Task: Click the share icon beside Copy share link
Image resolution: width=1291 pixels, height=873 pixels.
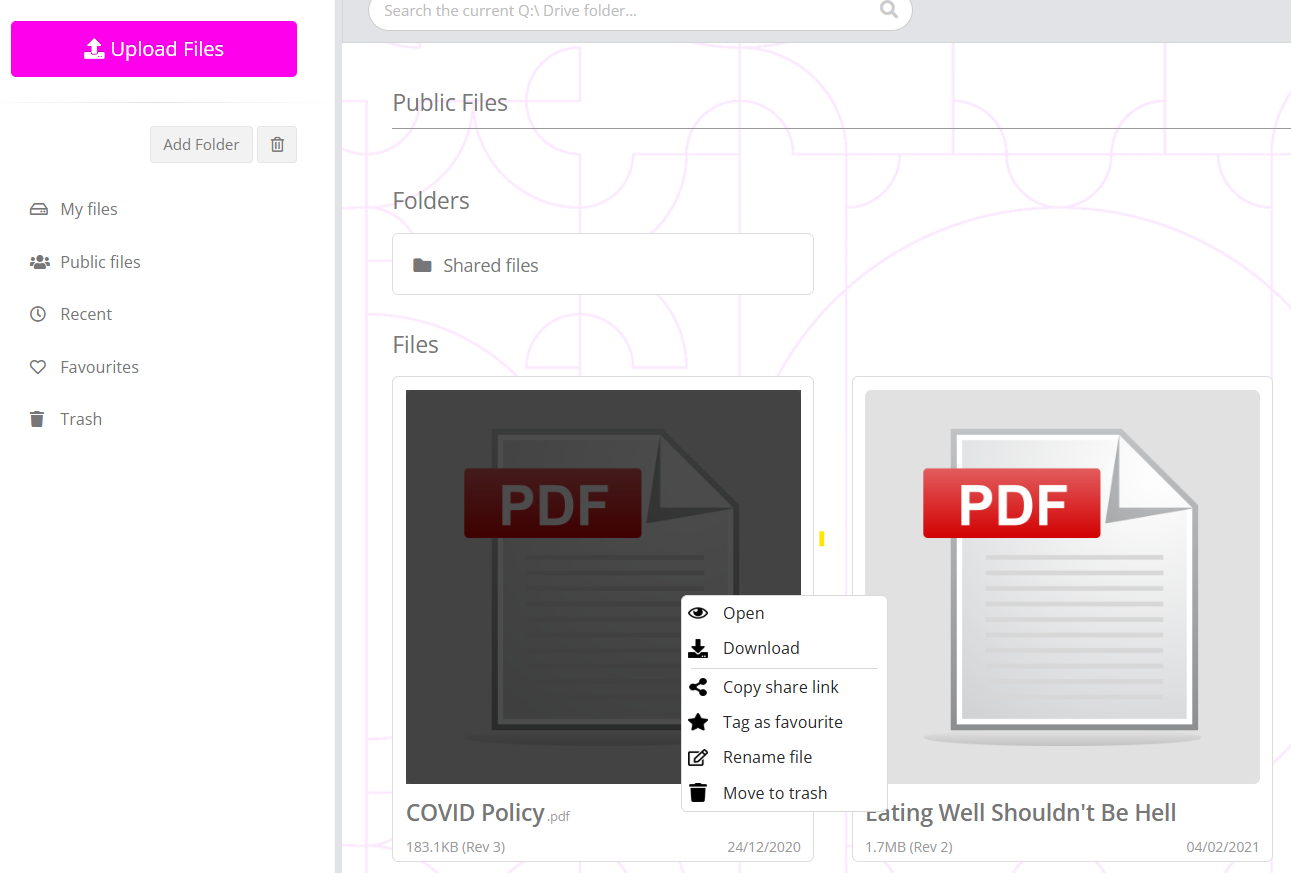Action: pos(698,687)
